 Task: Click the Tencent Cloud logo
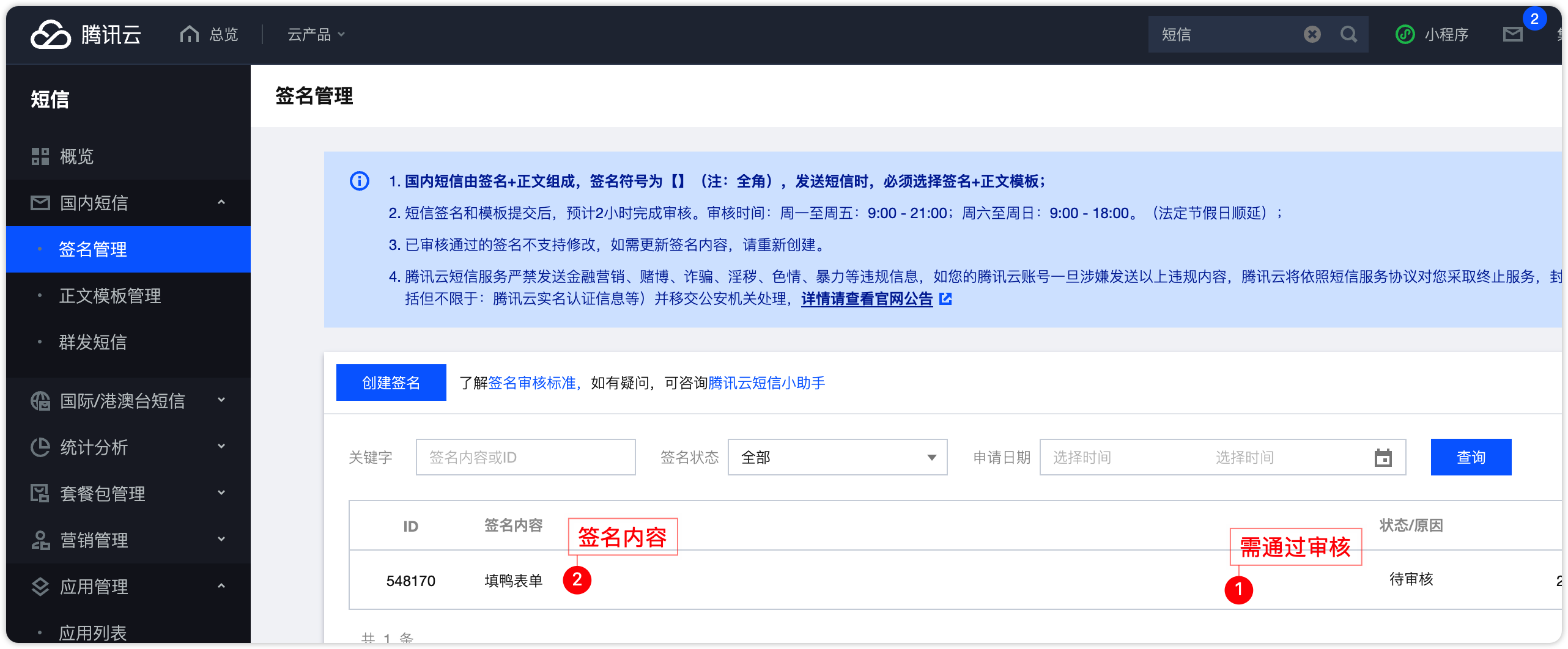86,34
